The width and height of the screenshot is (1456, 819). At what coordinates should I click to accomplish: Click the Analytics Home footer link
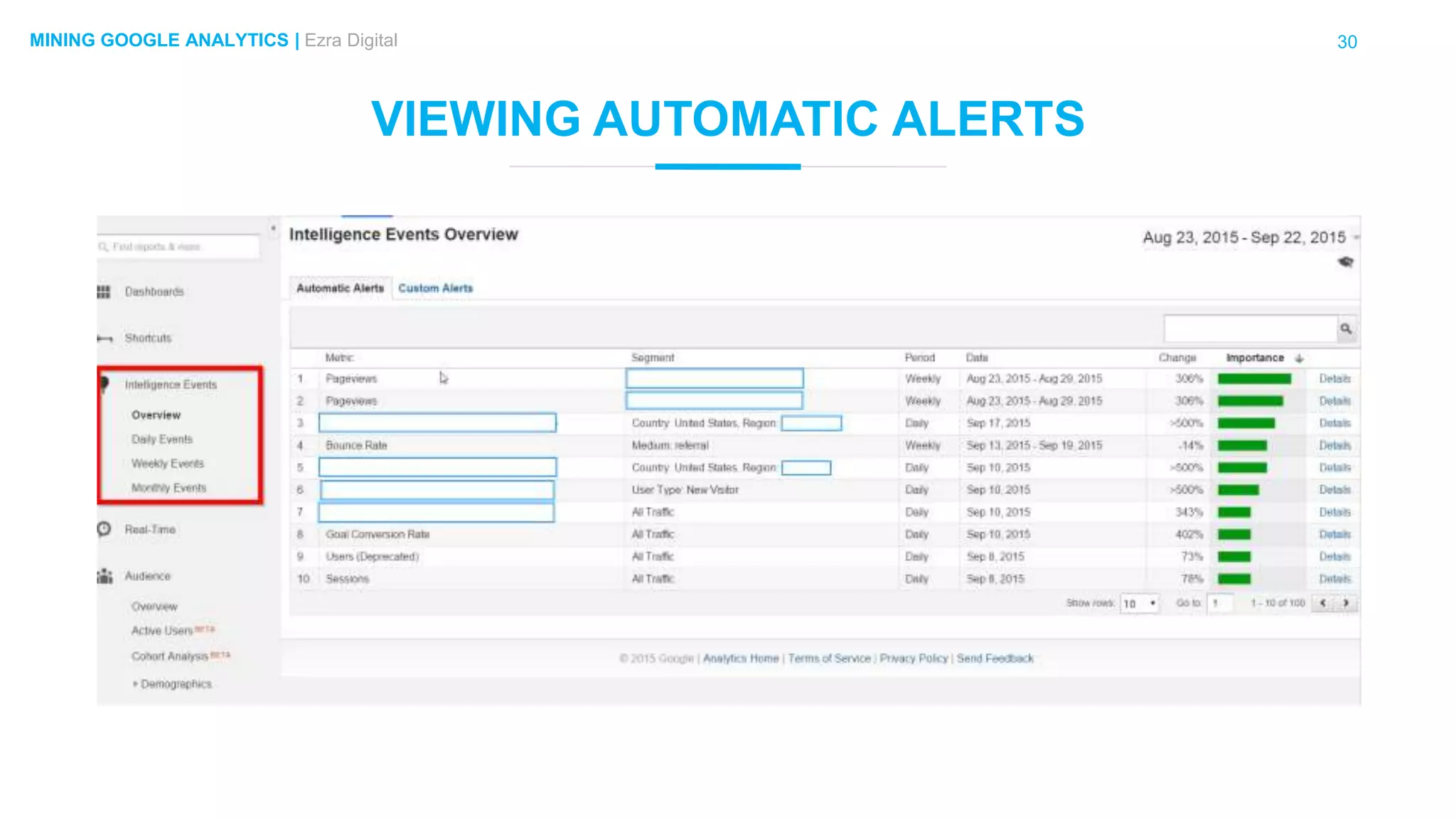741,658
